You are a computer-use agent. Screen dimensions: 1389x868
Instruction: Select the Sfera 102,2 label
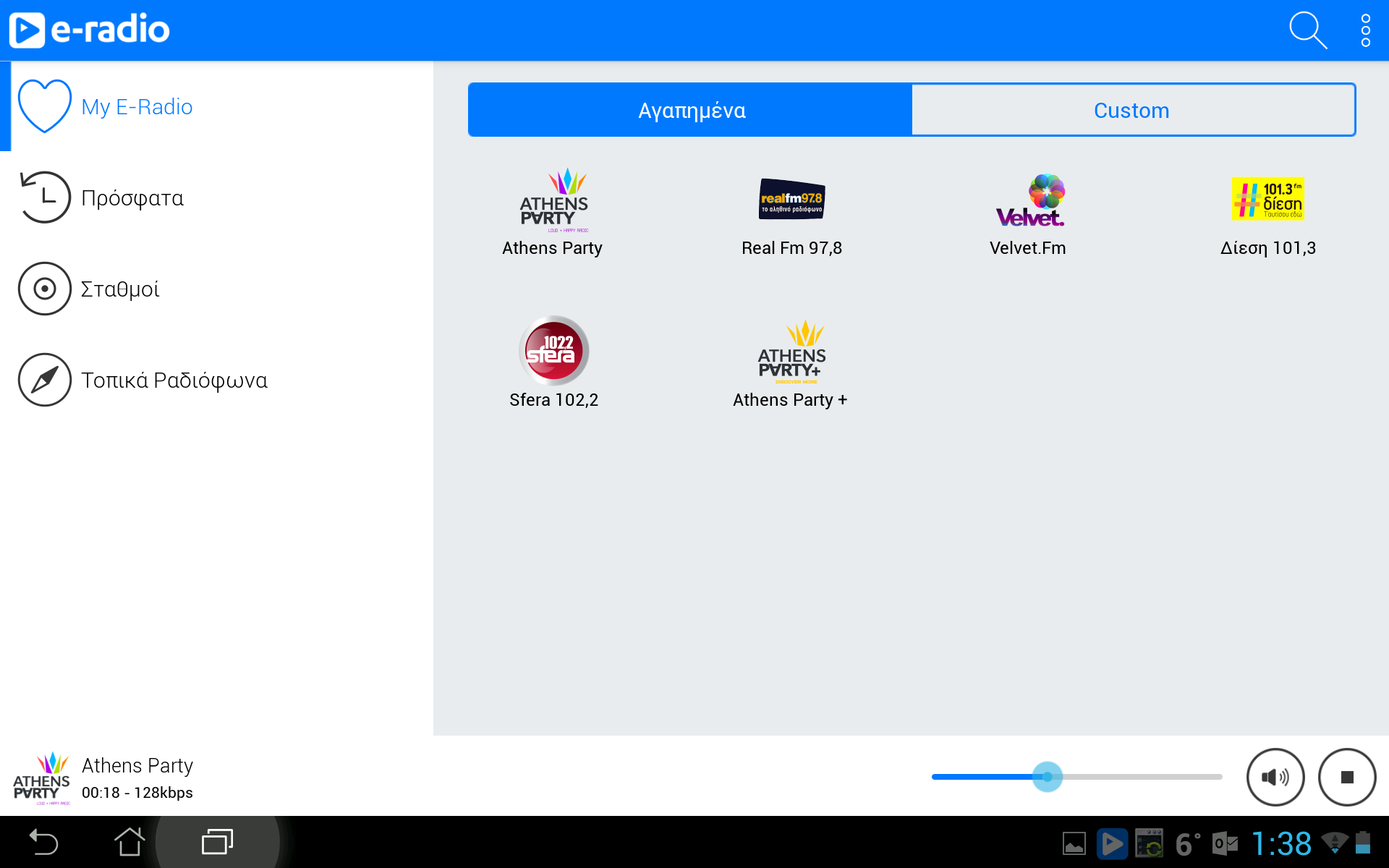(553, 400)
